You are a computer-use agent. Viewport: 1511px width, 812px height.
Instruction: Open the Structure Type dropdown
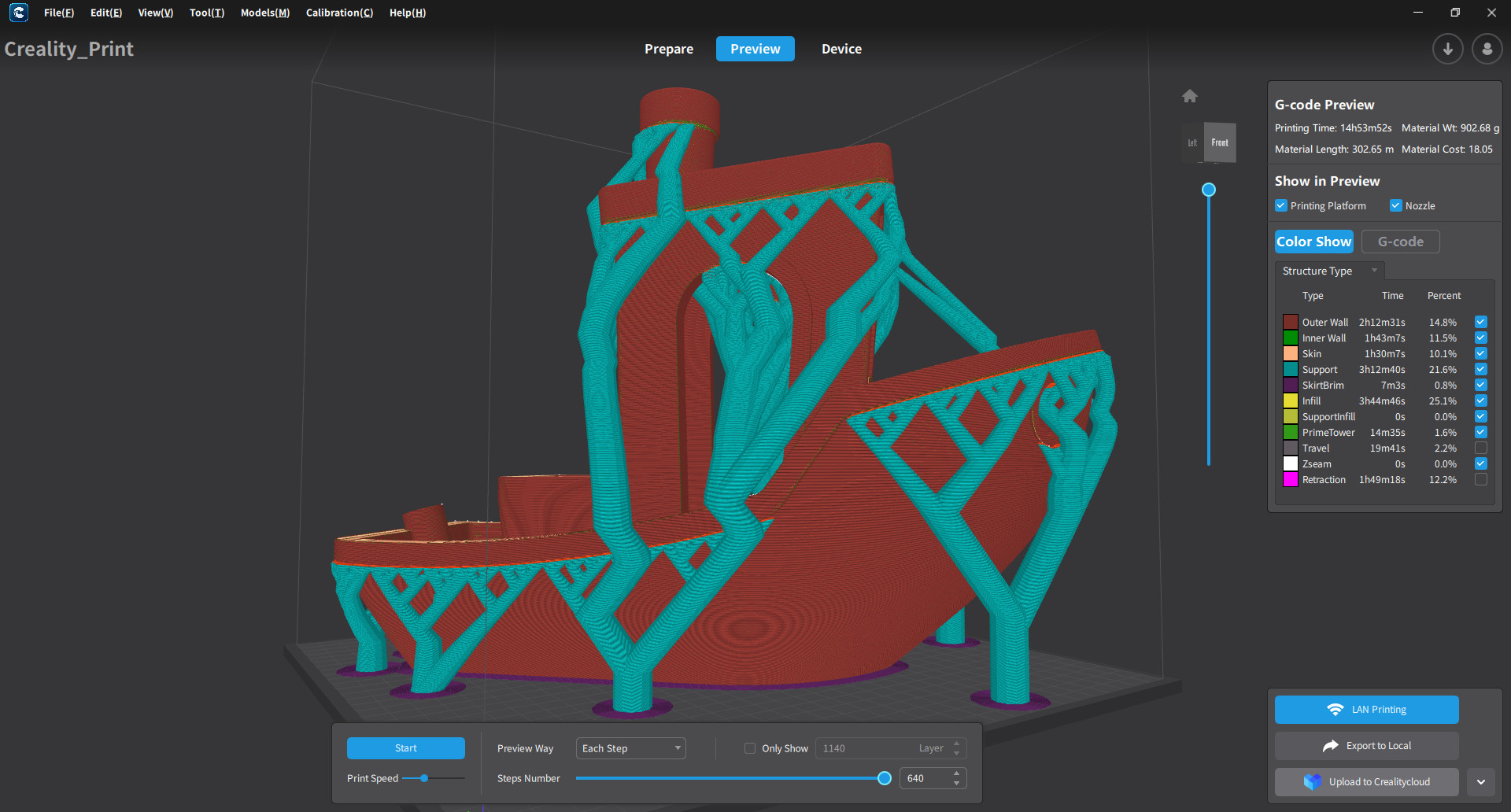tap(1330, 271)
